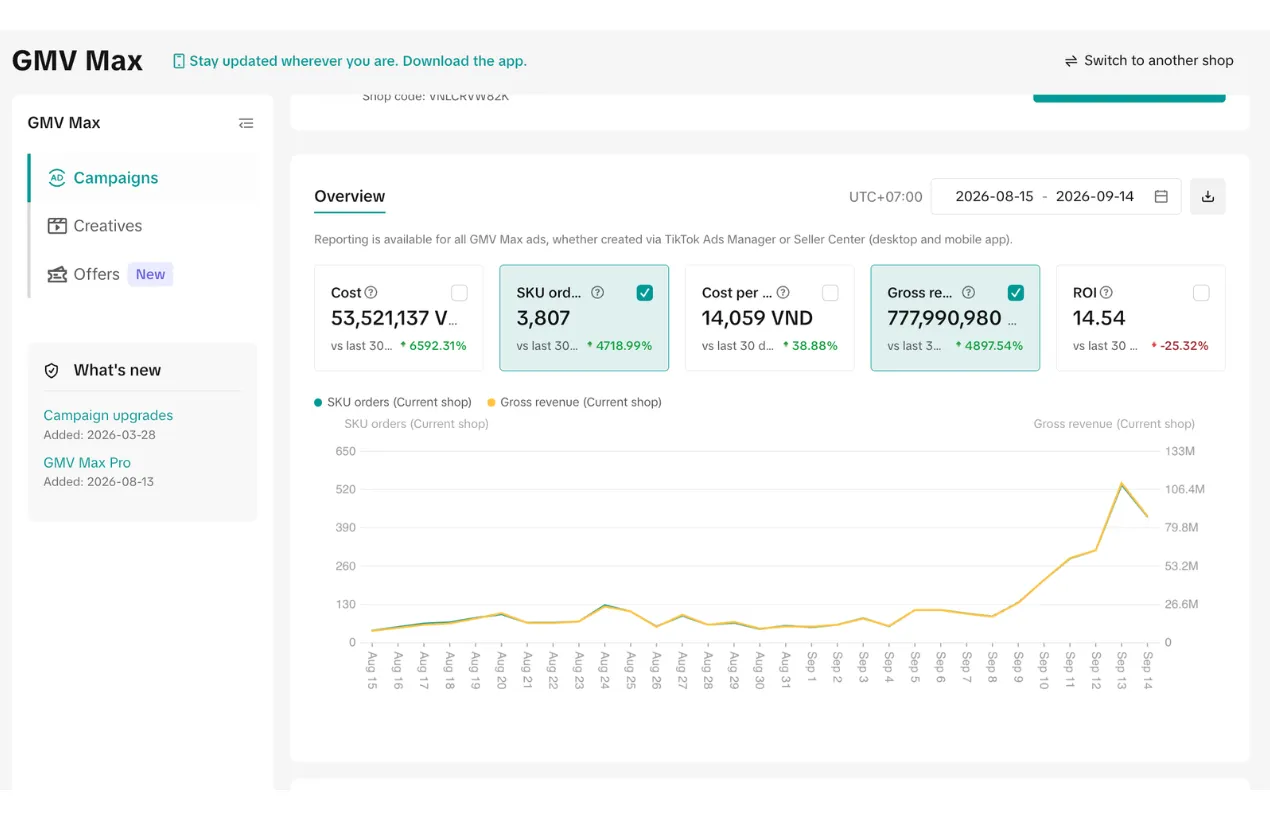Click the New badge beside Offers
Viewport: 1270px width, 820px height.
(x=150, y=274)
